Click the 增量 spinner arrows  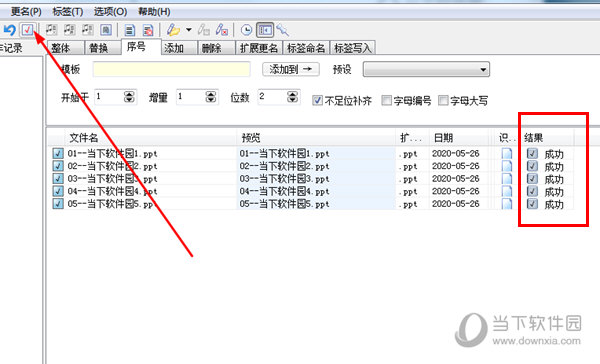[211, 97]
